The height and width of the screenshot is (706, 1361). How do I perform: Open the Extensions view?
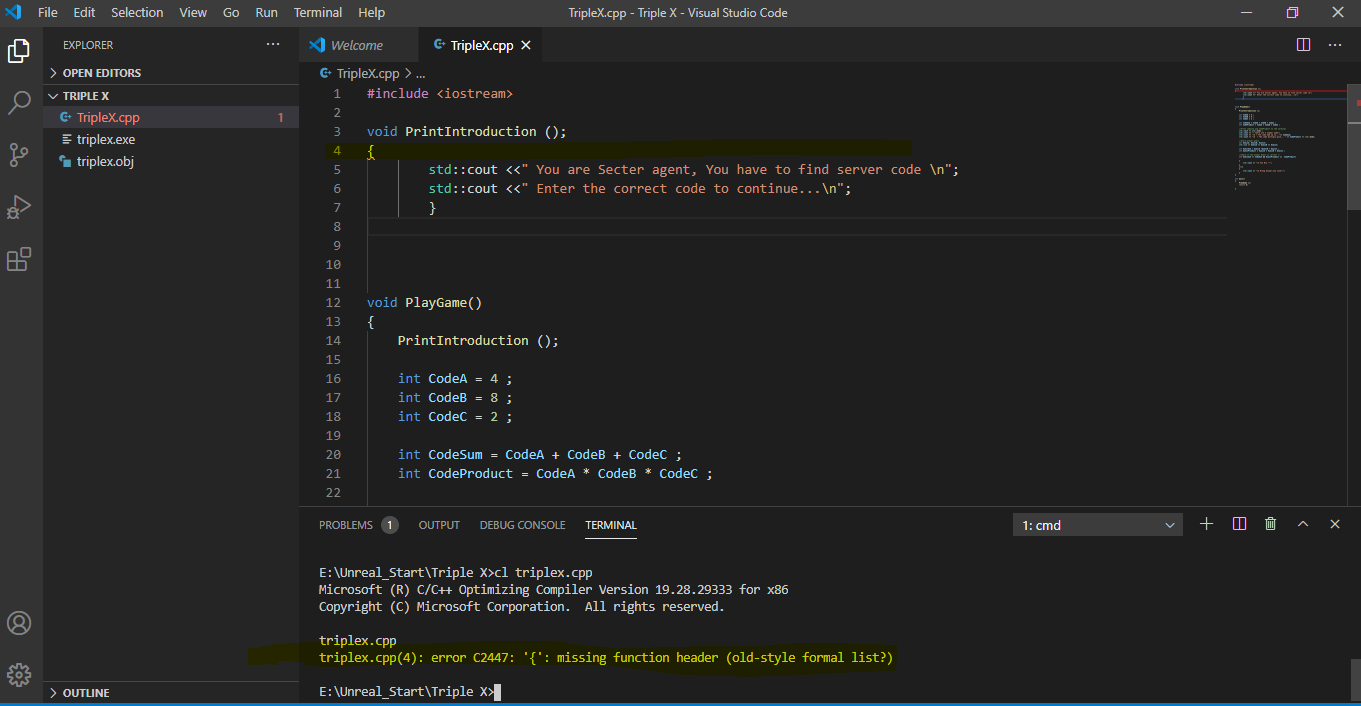click(x=19, y=260)
